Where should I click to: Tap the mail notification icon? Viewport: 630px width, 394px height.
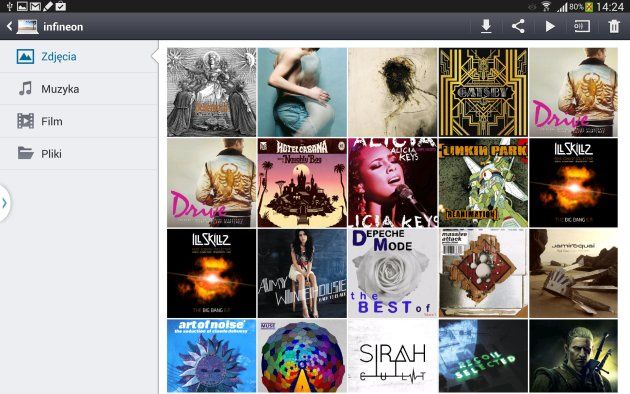click(x=35, y=6)
